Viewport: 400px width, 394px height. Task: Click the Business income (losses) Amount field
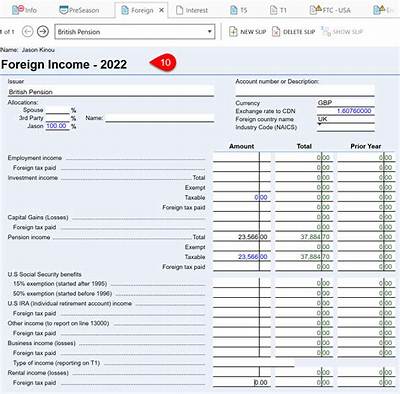tap(242, 343)
